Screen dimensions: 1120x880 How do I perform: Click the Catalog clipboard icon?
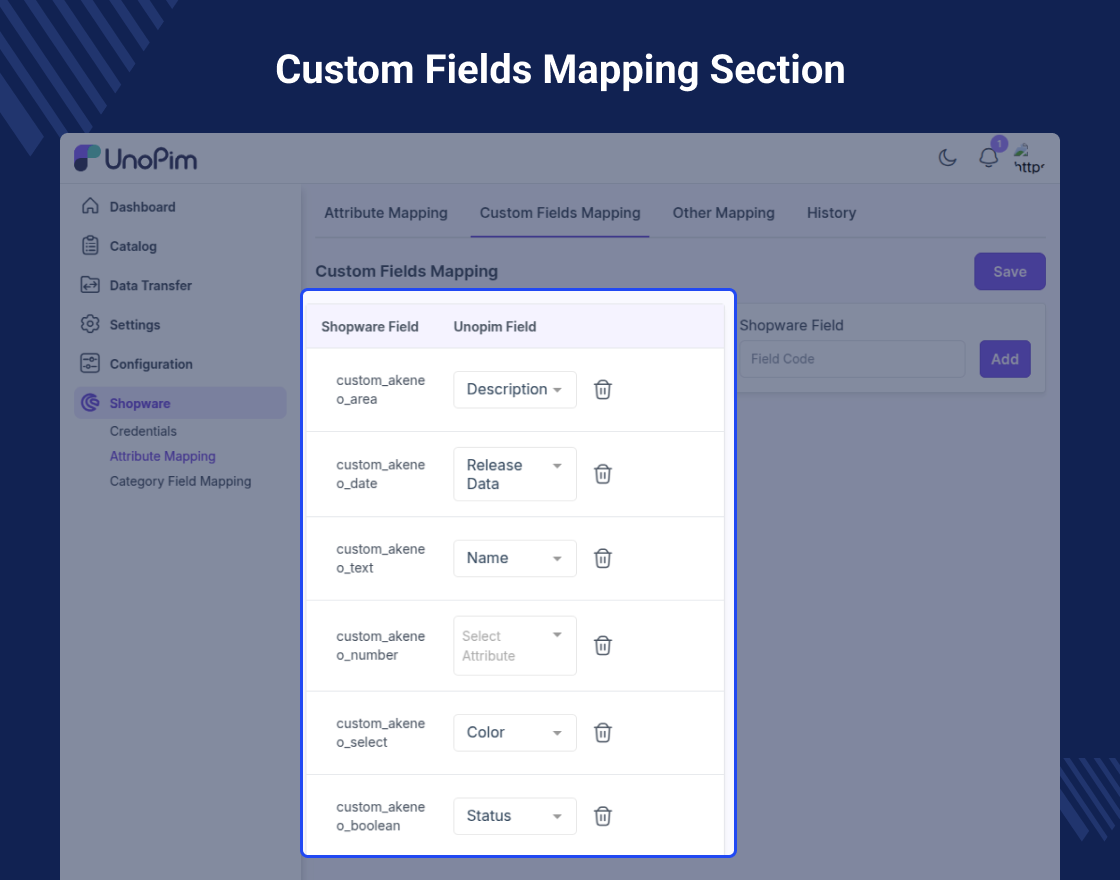(x=90, y=246)
